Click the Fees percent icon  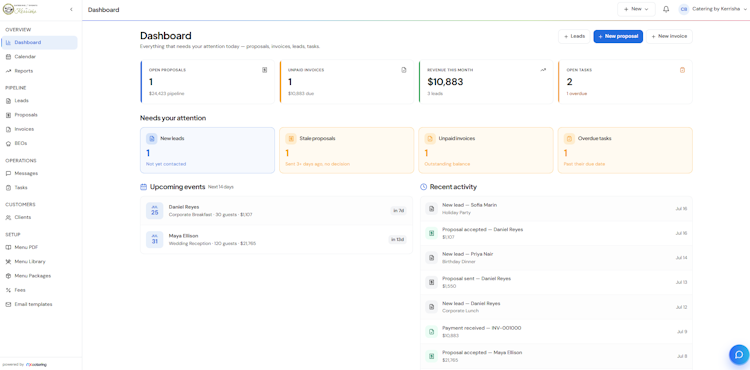coord(9,290)
